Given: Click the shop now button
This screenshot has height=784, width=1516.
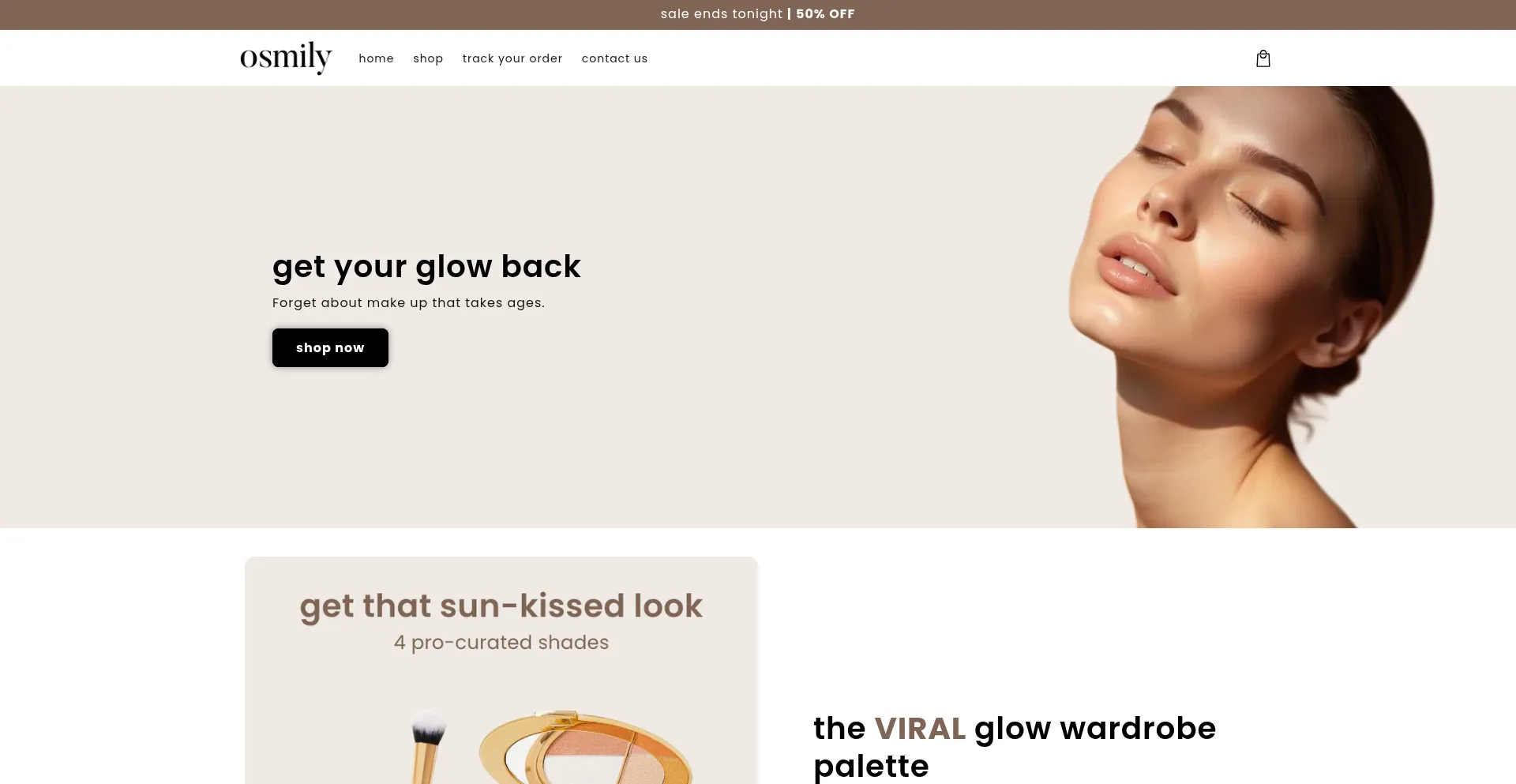Looking at the screenshot, I should tap(330, 347).
